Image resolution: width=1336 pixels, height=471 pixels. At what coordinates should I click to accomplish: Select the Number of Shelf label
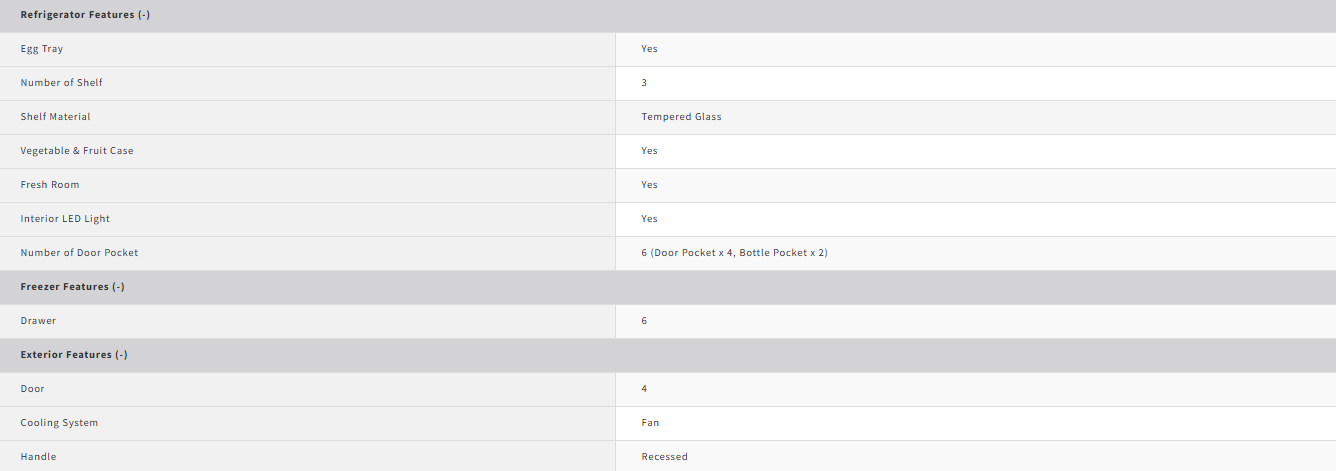tap(61, 83)
